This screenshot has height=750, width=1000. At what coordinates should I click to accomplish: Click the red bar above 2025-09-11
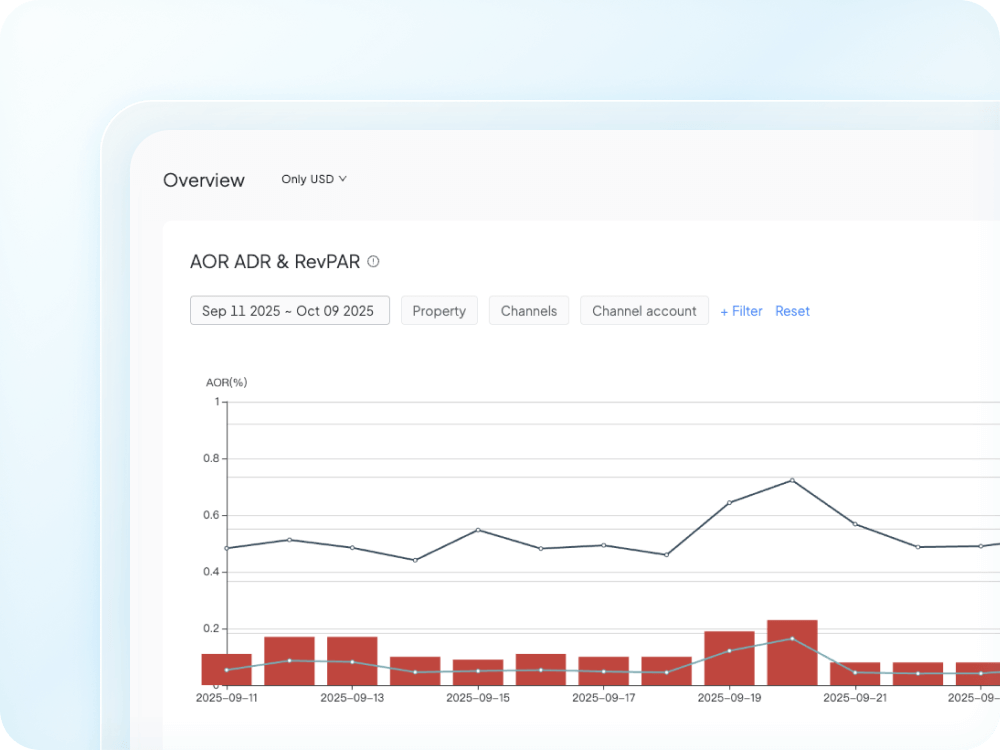tap(226, 670)
